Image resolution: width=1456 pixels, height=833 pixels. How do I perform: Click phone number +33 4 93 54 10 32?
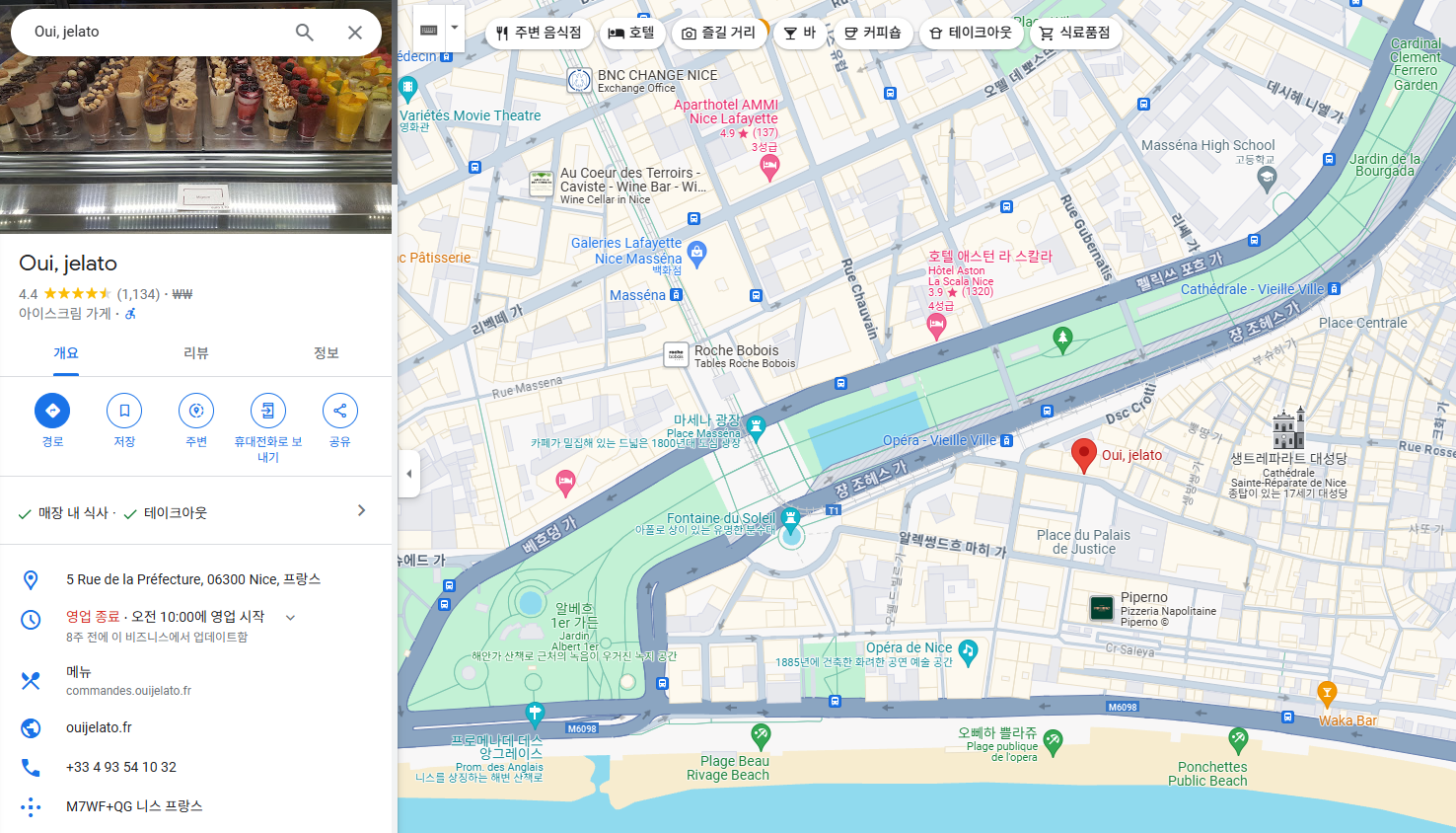point(121,767)
